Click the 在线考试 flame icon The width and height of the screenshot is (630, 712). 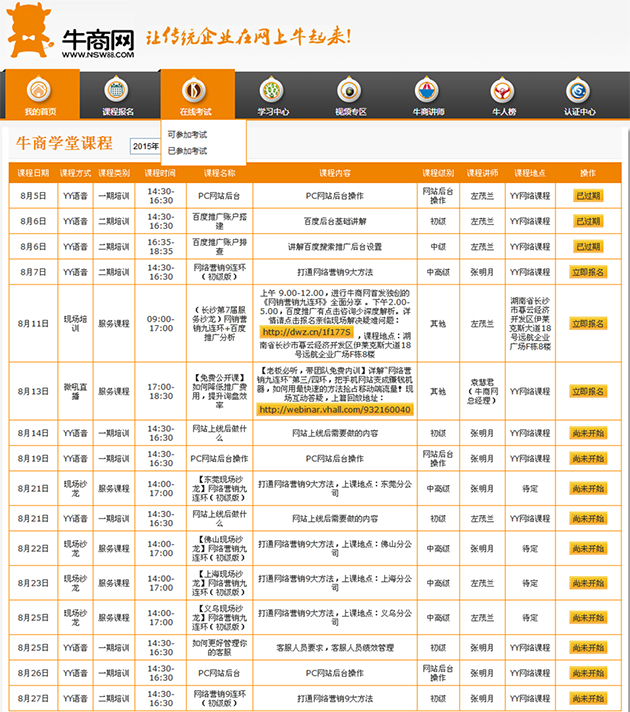point(195,90)
